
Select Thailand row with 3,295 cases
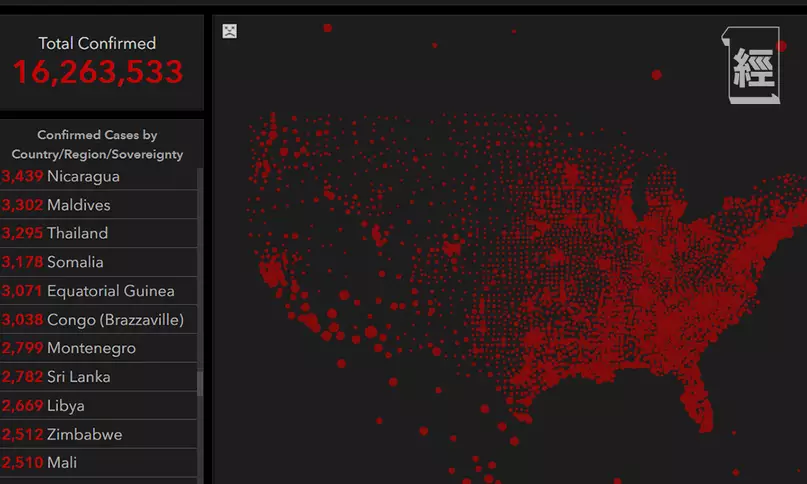click(x=98, y=233)
